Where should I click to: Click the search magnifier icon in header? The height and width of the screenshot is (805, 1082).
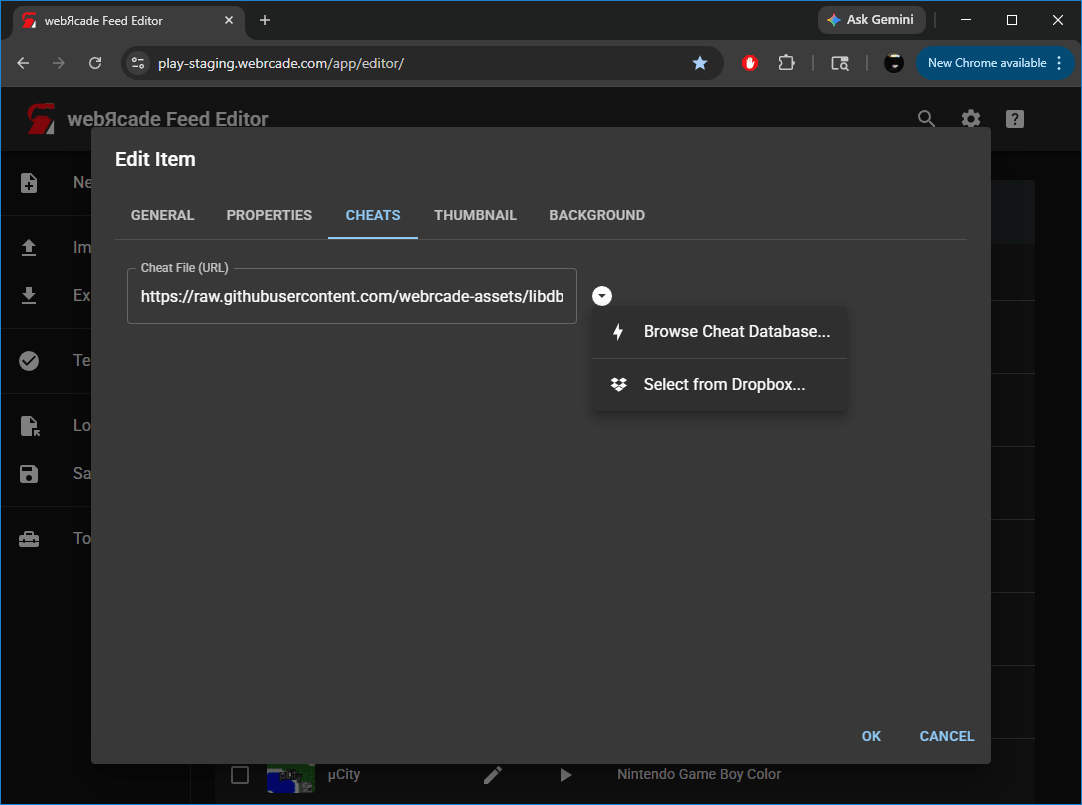[x=926, y=119]
